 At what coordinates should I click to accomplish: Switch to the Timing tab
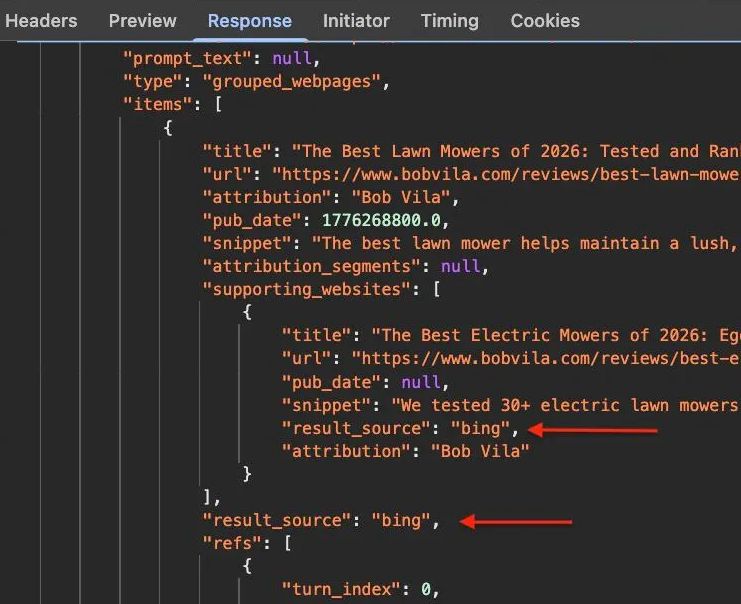coord(449,21)
